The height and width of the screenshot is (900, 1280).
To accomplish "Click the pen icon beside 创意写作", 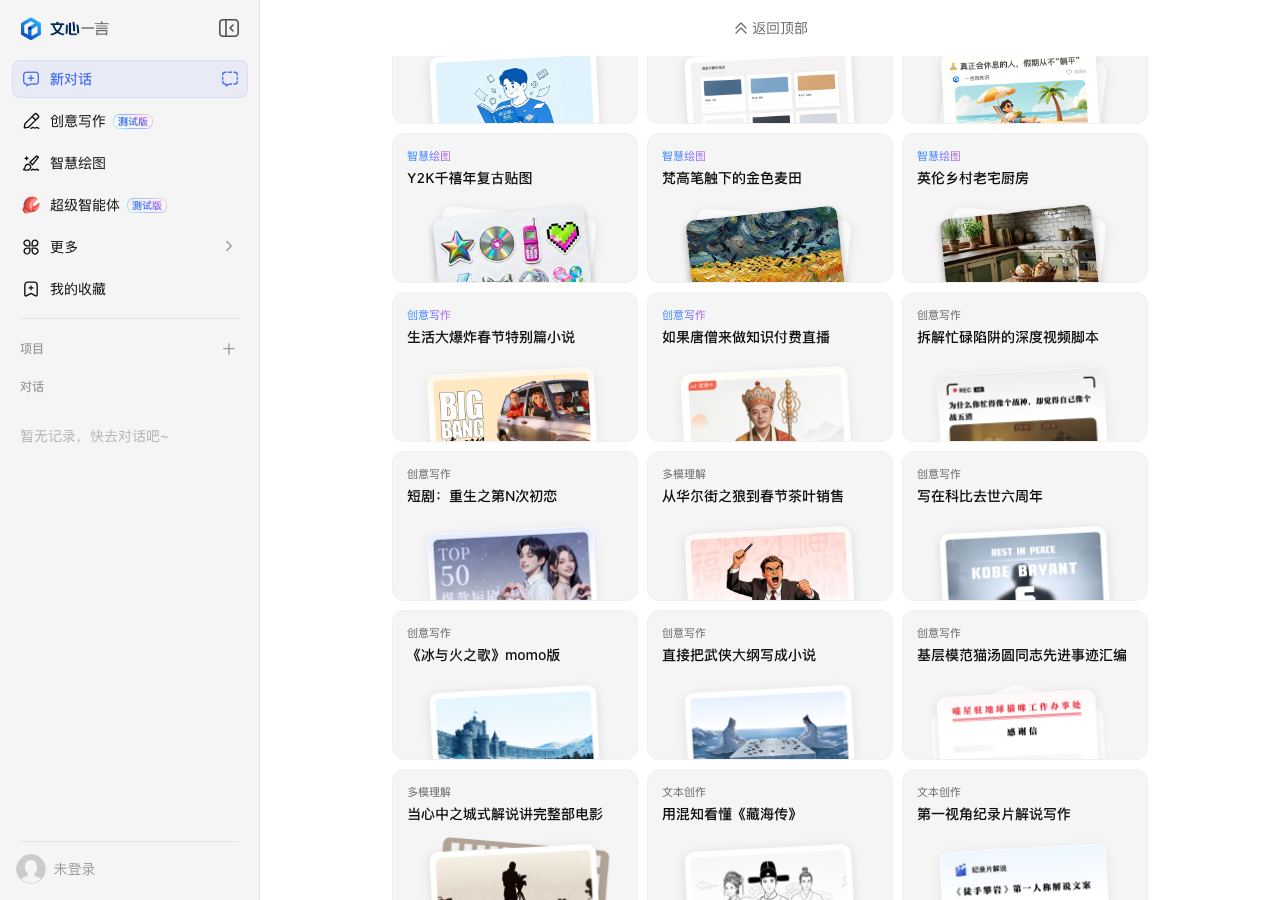I will [x=31, y=121].
